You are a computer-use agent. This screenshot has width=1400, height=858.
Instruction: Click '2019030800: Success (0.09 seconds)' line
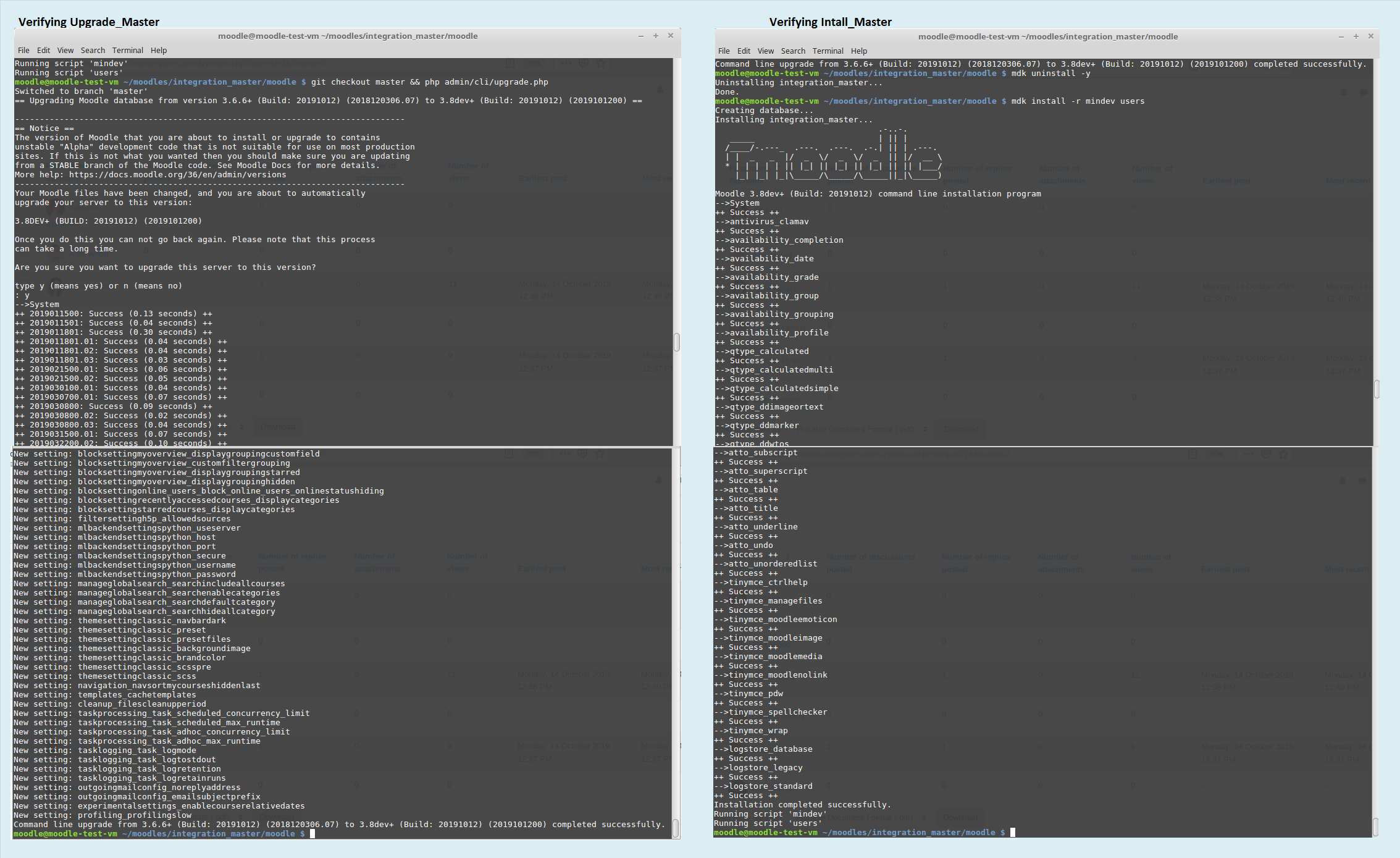[x=114, y=406]
